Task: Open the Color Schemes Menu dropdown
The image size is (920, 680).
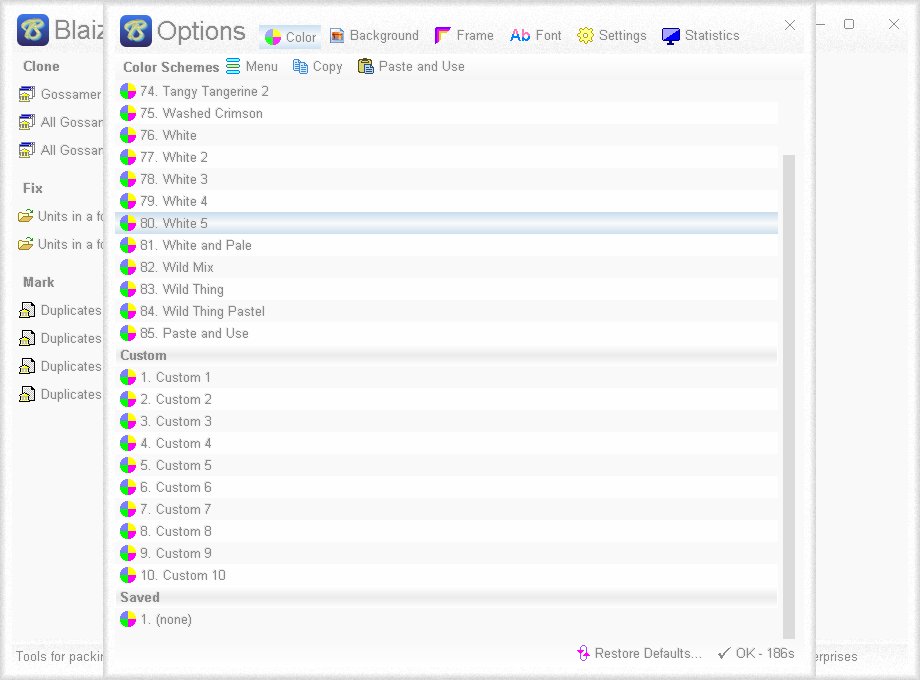Action: (252, 67)
